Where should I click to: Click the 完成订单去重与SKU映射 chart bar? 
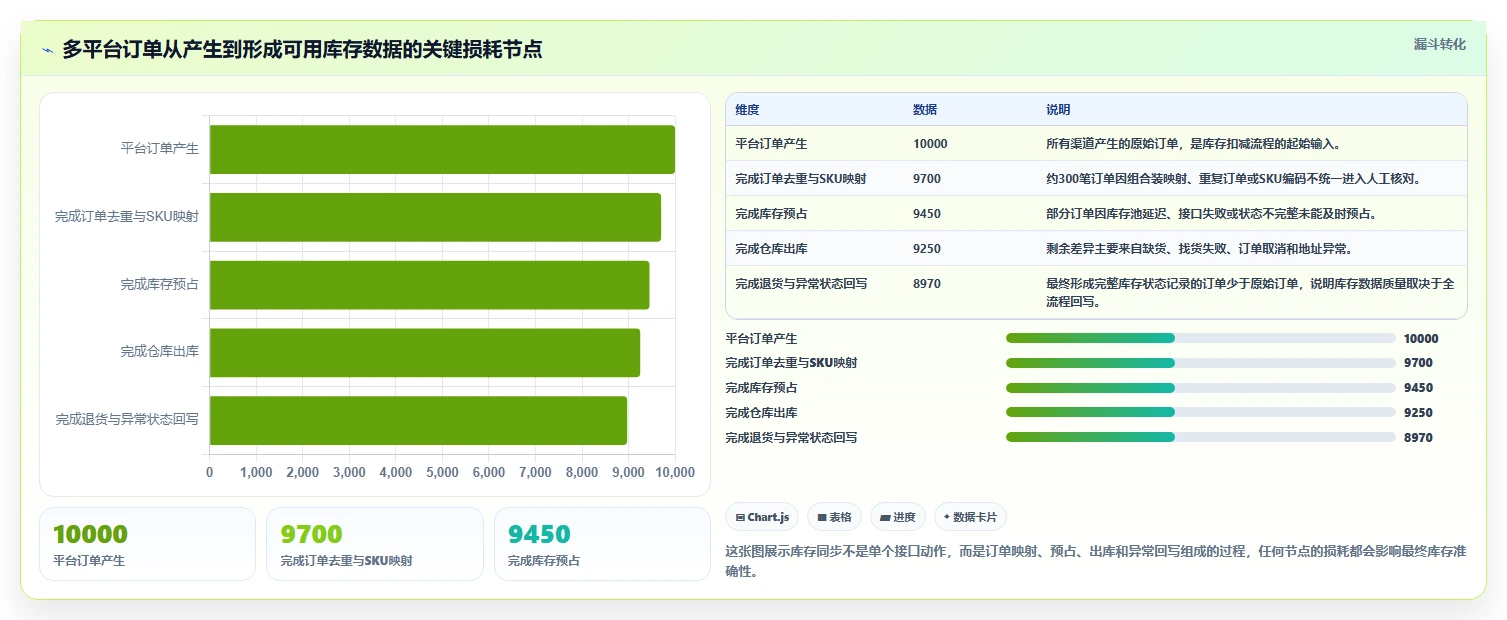(x=435, y=217)
